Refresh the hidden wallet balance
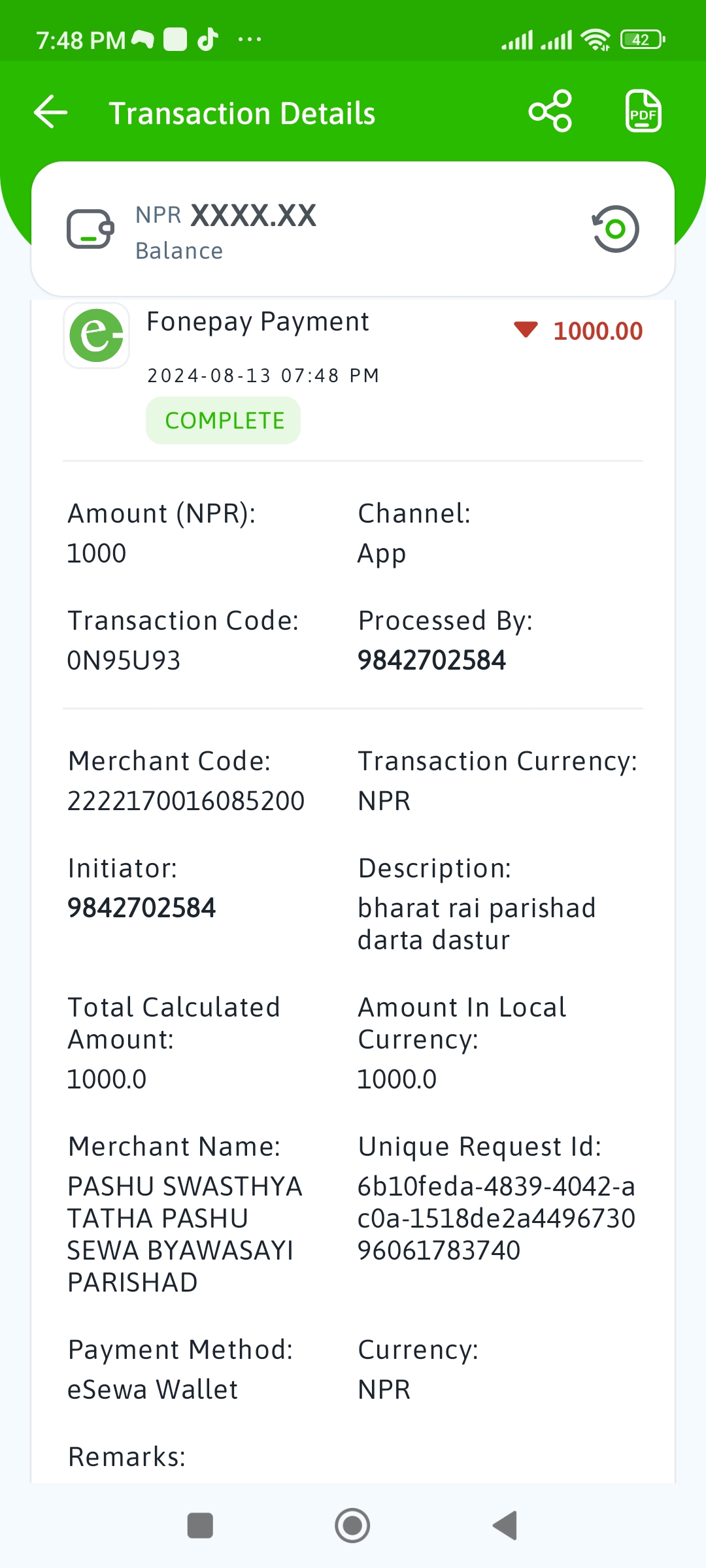 point(615,229)
